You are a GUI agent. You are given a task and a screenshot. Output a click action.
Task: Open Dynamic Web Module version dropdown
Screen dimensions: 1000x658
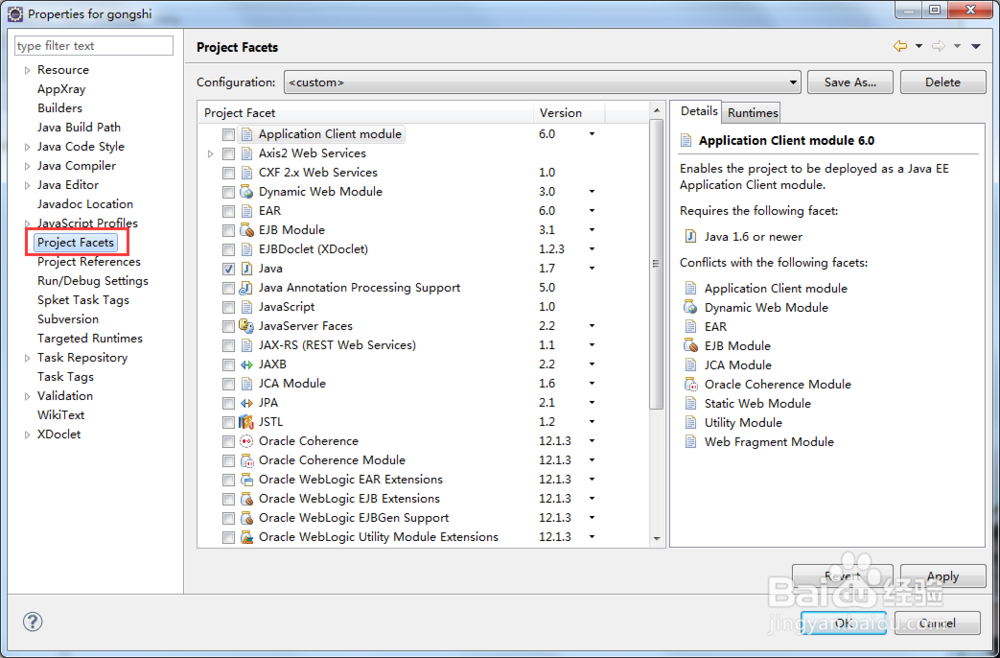click(592, 192)
